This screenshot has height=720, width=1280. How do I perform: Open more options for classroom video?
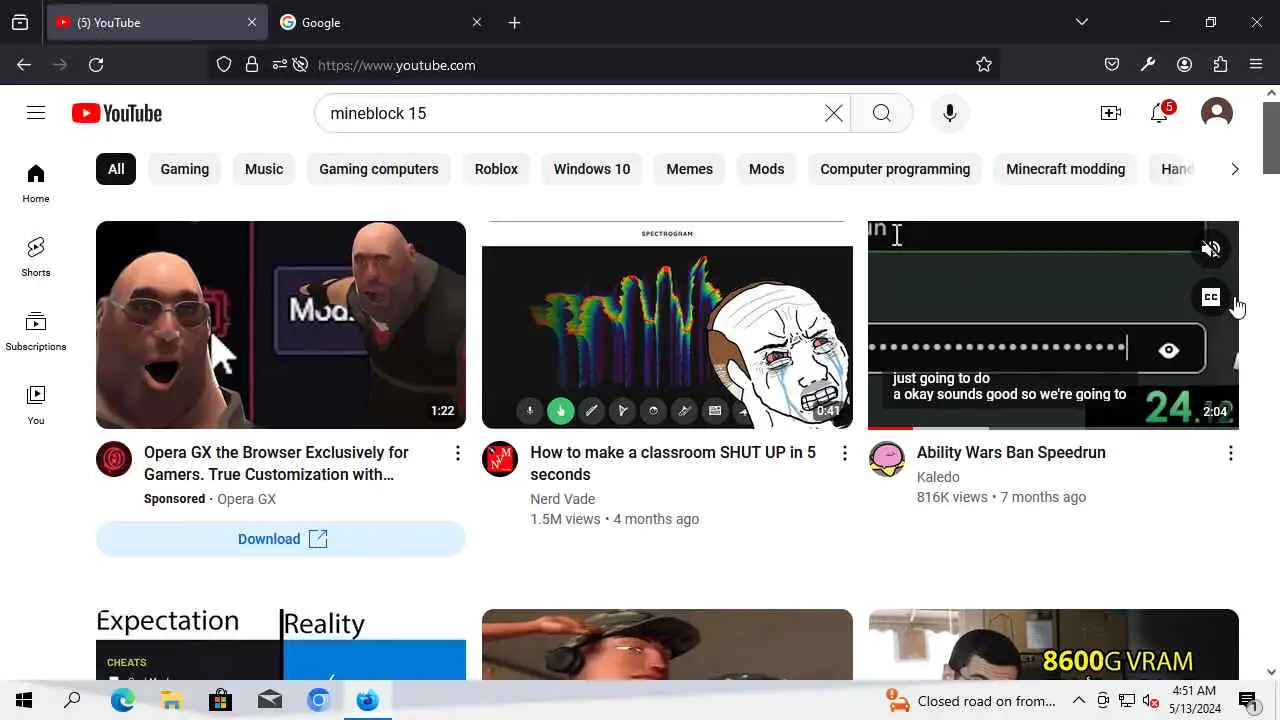coord(844,453)
